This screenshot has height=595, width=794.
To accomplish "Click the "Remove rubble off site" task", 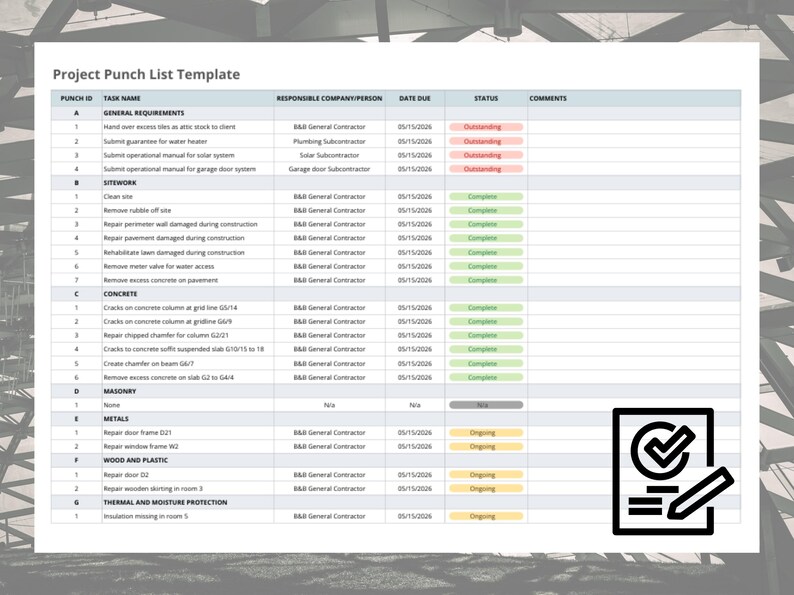I will pyautogui.click(x=137, y=210).
